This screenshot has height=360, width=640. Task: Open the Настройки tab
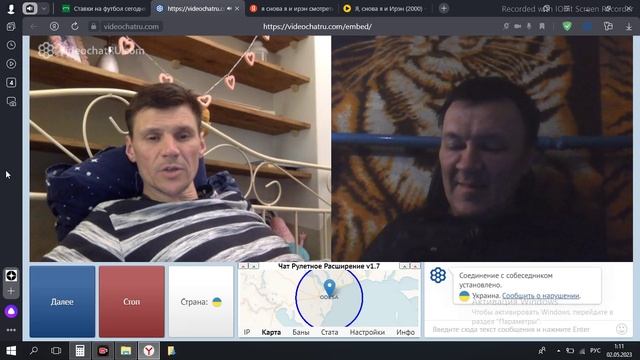point(367,332)
